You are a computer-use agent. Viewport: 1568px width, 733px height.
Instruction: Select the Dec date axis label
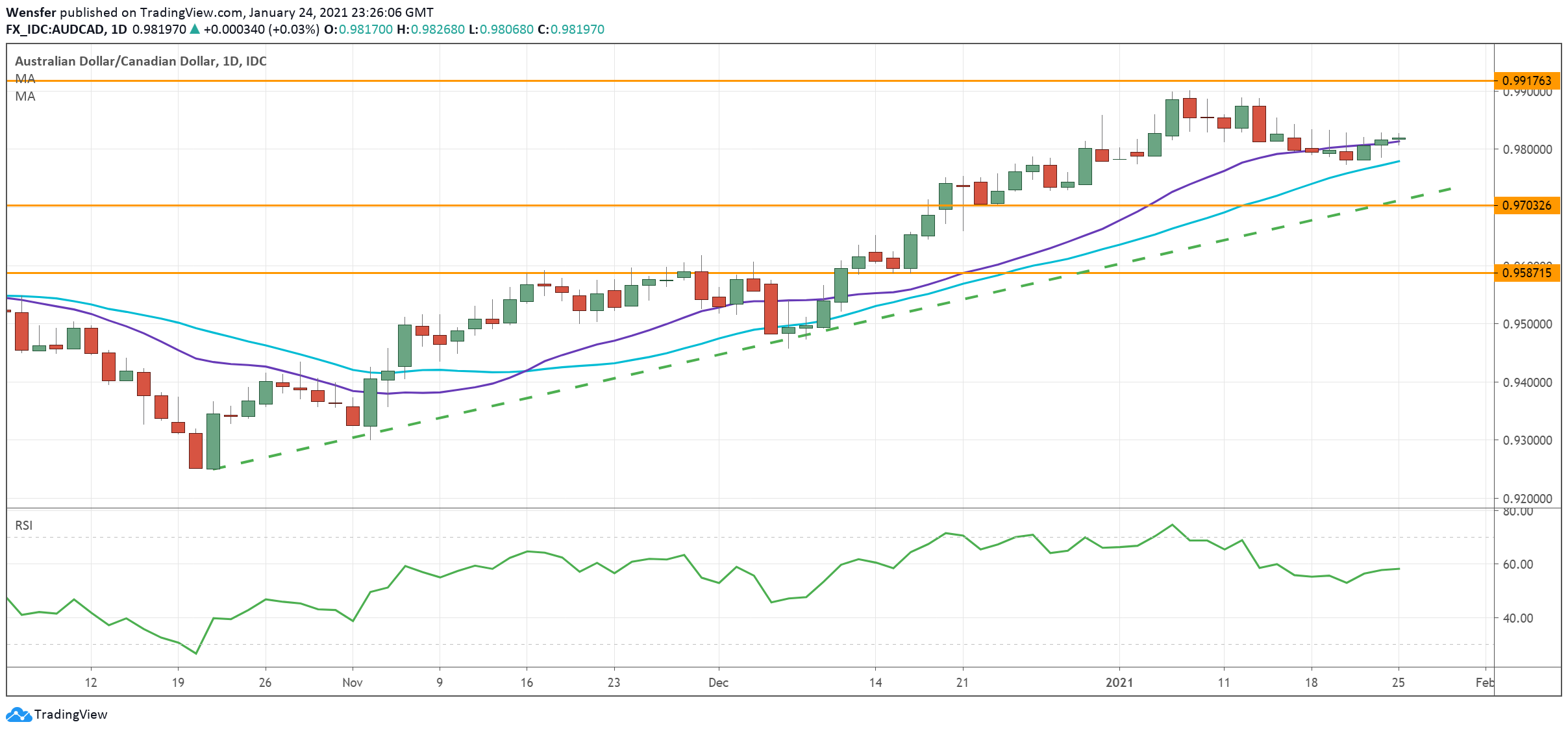coord(718,682)
